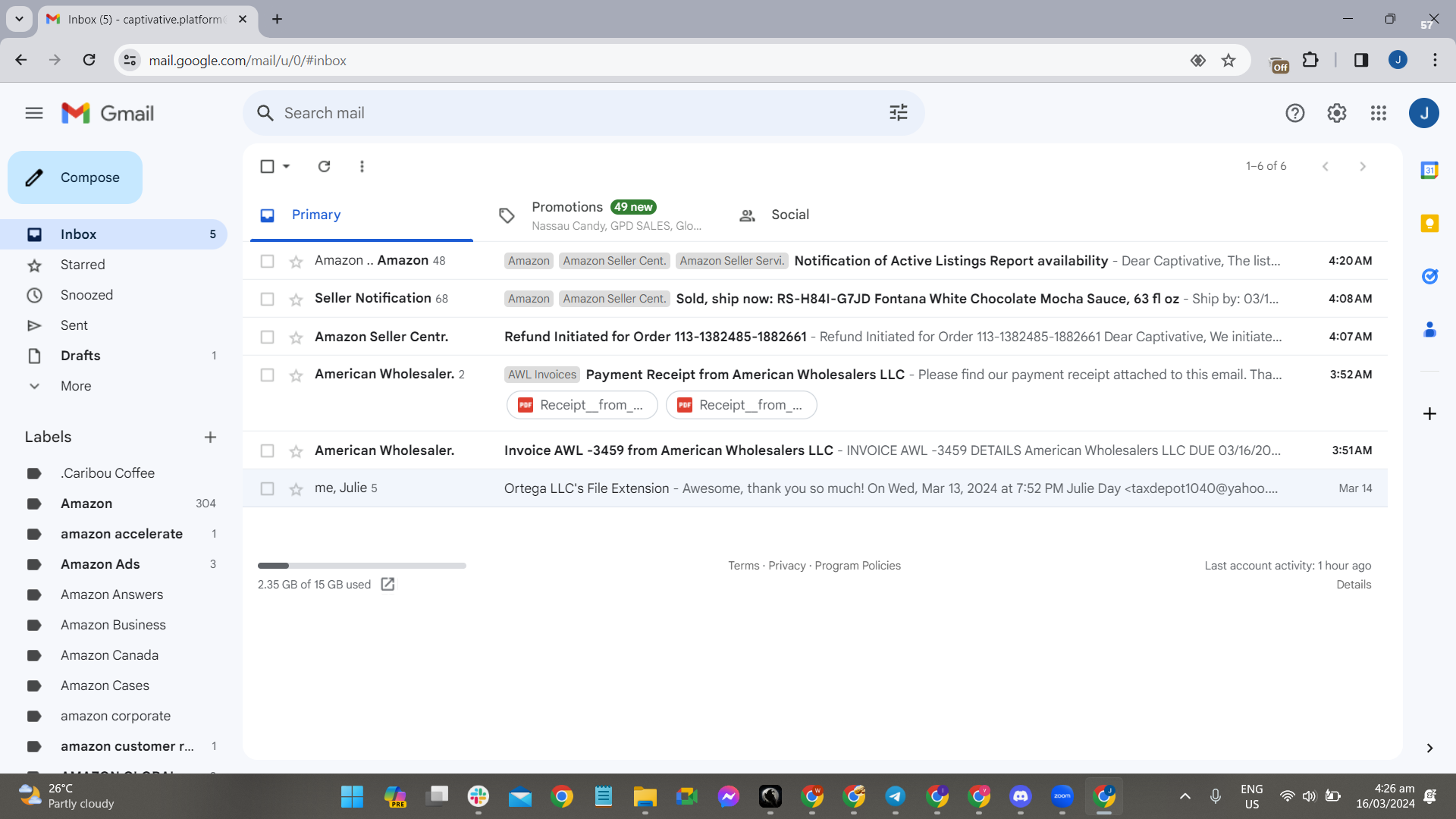Image resolution: width=1456 pixels, height=819 pixels.
Task: Launch Discord from the taskbar
Action: [1021, 796]
